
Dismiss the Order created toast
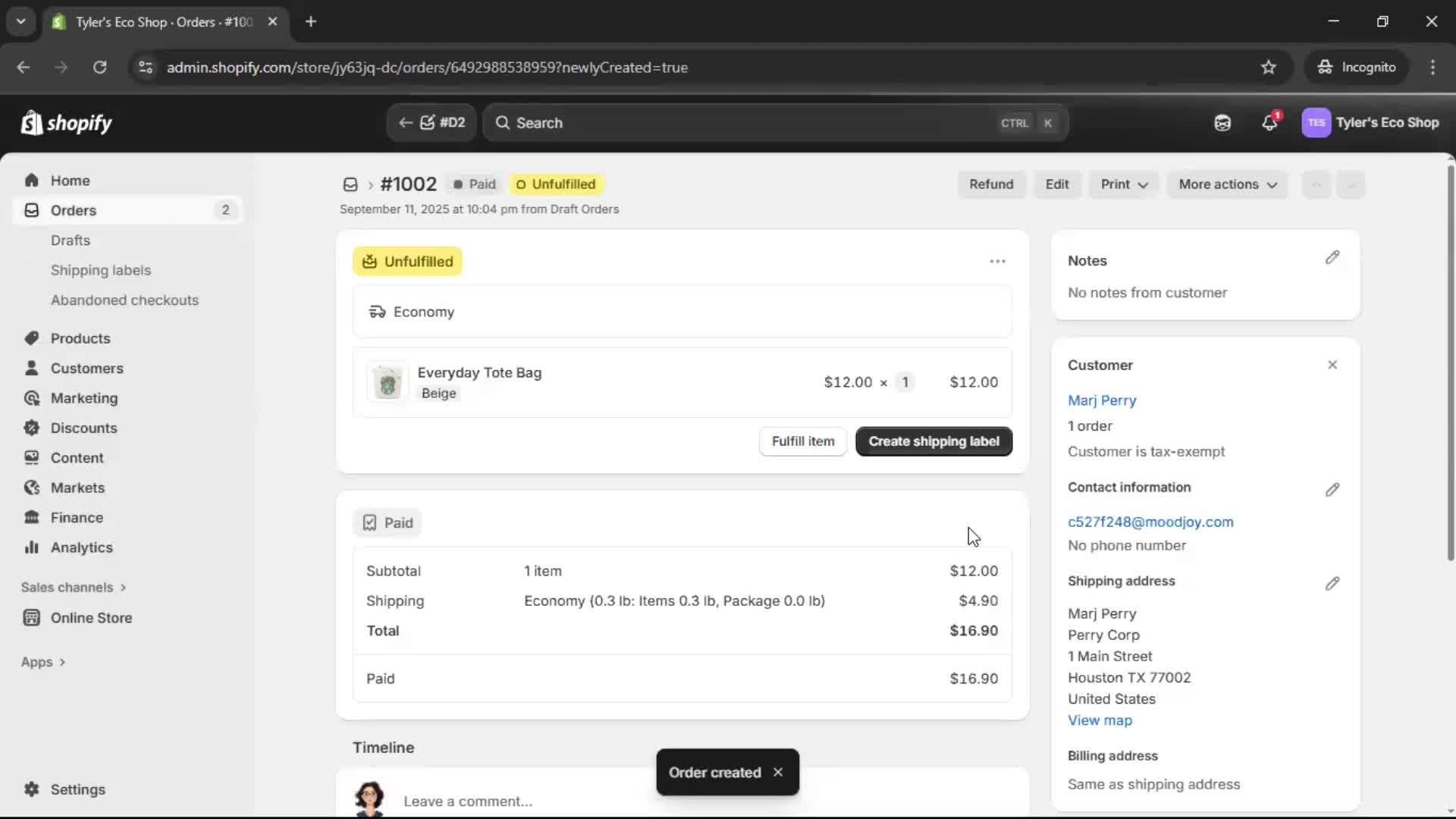[778, 772]
